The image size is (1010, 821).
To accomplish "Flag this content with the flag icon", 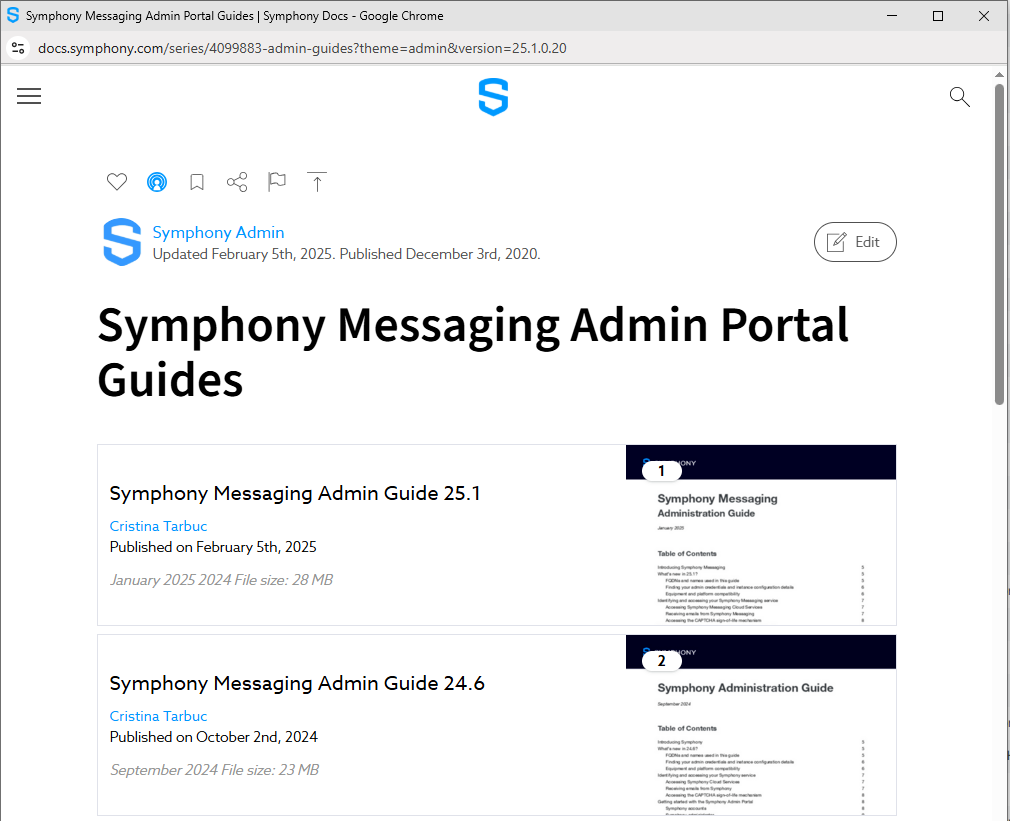I will (277, 182).
